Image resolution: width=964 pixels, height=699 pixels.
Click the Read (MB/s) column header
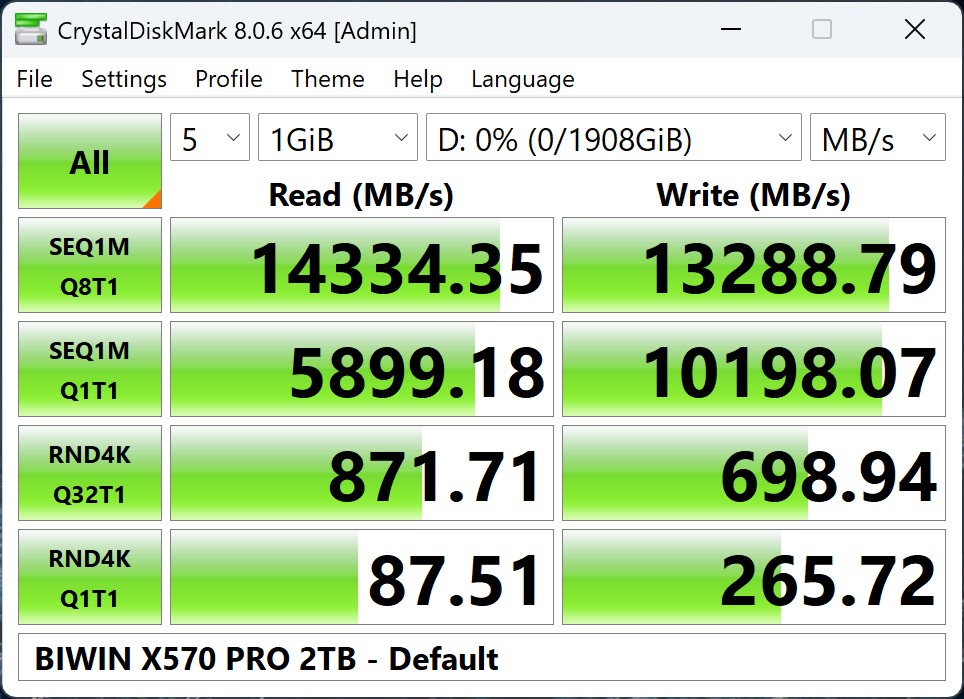362,195
